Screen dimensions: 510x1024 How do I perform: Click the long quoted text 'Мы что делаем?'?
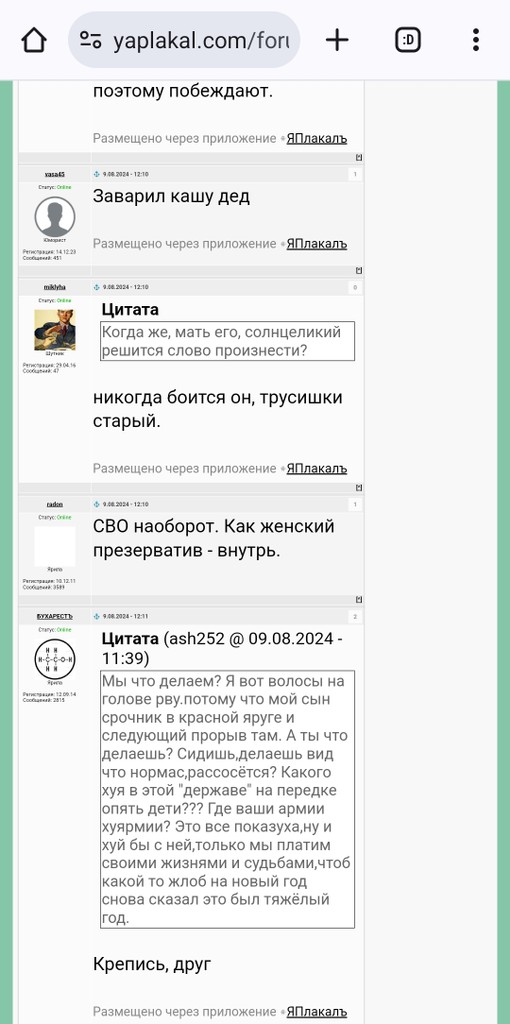227,799
